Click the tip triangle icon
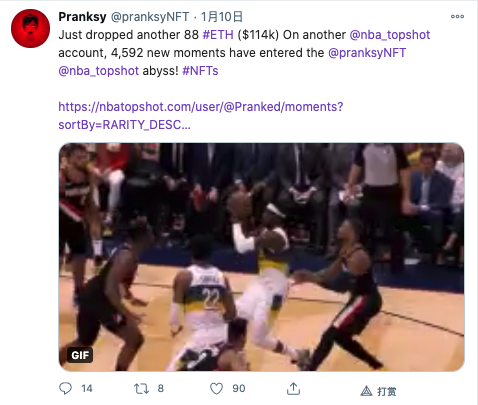Image resolution: width=478 pixels, height=405 pixels. 366,391
